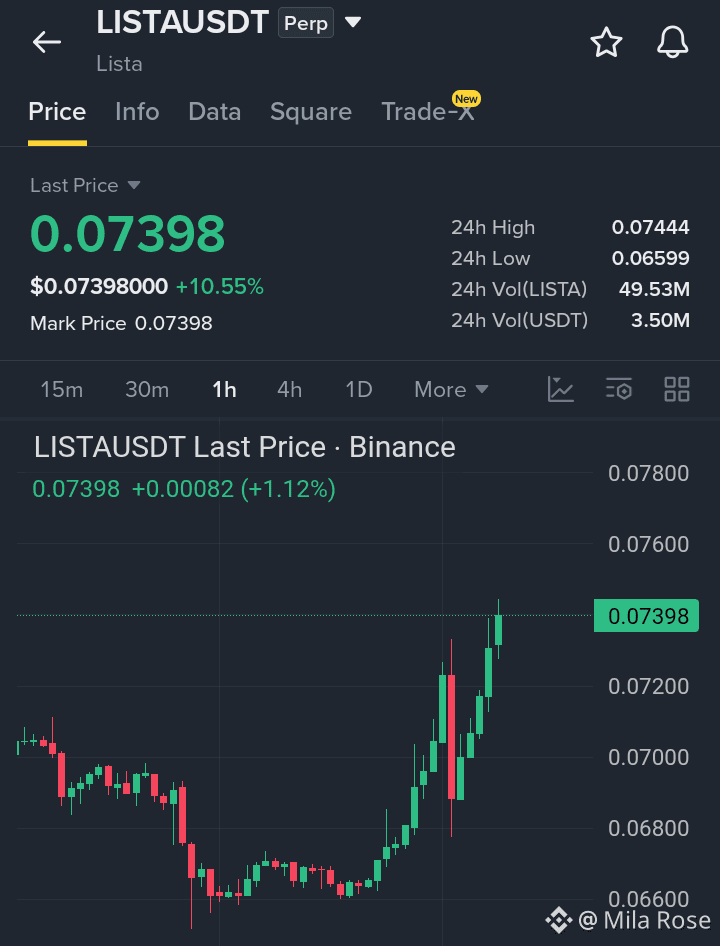Switch to the Price tab
The width and height of the screenshot is (720, 946).
pos(57,112)
